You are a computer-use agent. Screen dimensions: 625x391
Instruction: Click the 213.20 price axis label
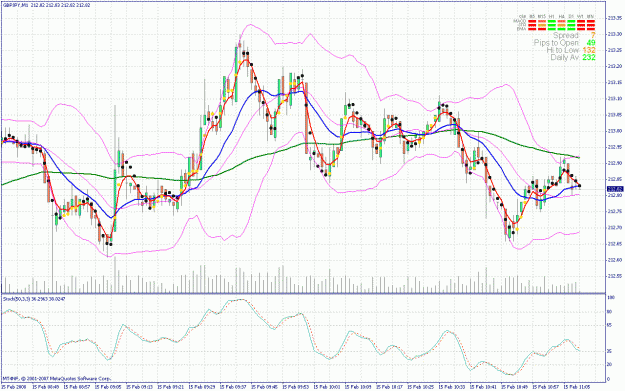[x=615, y=66]
